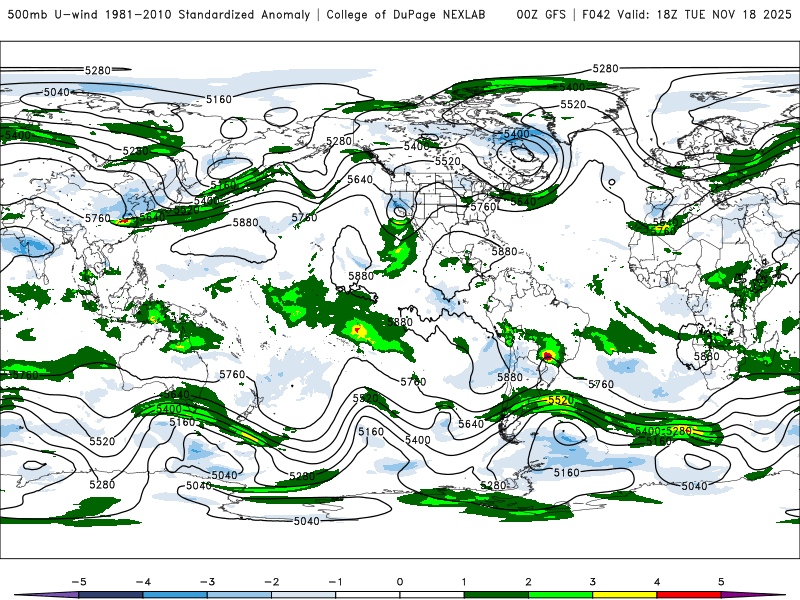Click the colorbar label "3"

(x=592, y=582)
